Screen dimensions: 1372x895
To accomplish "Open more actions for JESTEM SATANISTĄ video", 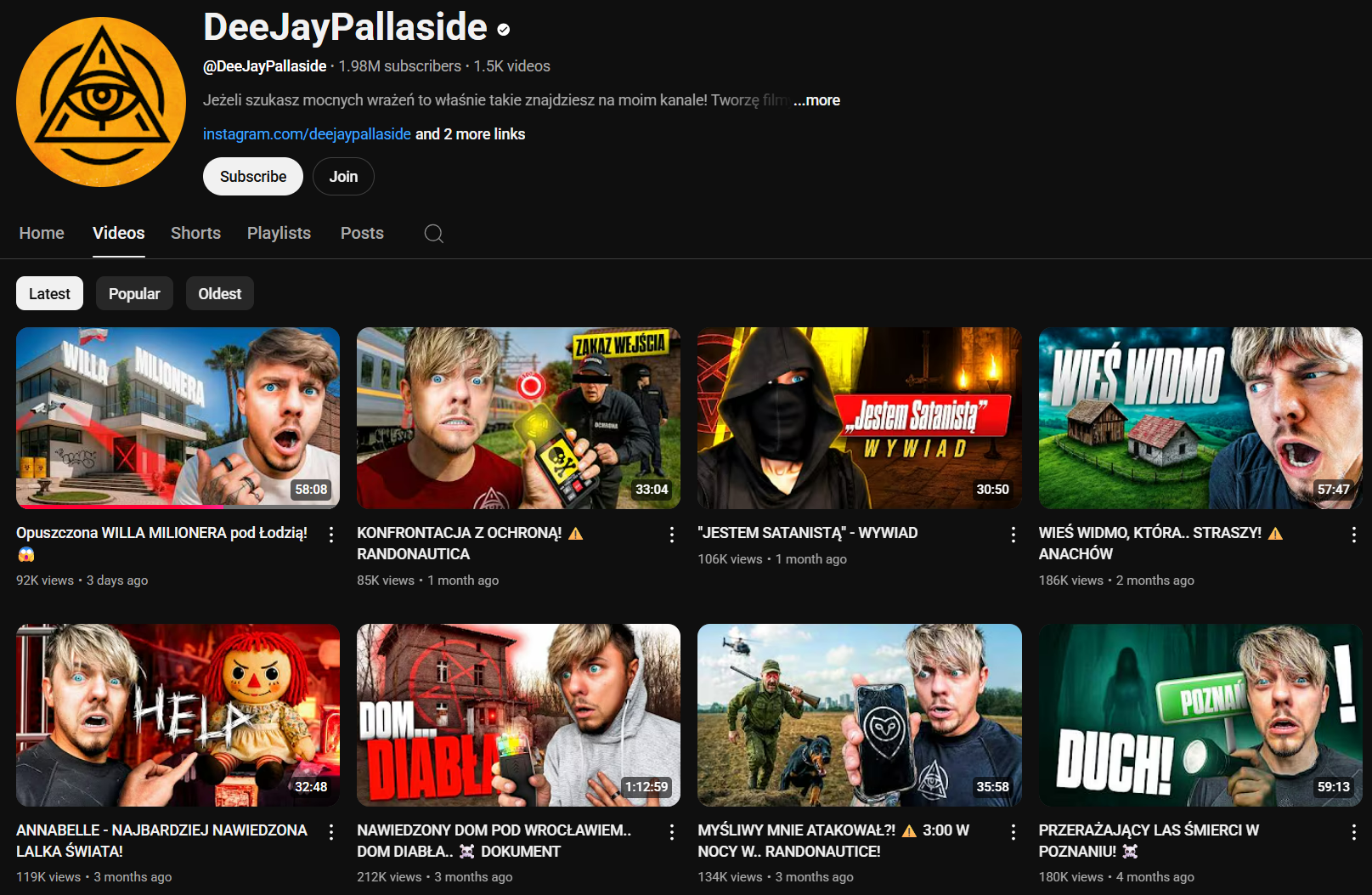I will (x=1013, y=535).
